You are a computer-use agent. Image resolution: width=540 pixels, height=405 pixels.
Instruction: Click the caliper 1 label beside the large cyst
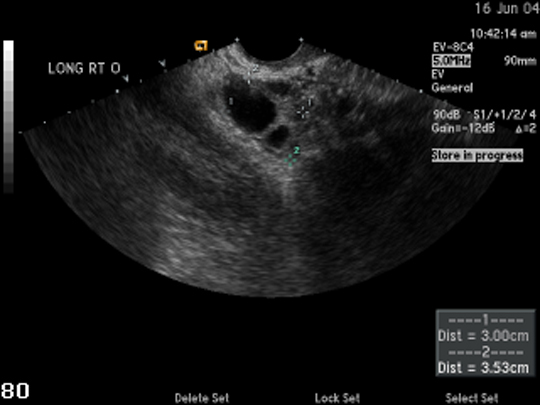[x=231, y=101]
